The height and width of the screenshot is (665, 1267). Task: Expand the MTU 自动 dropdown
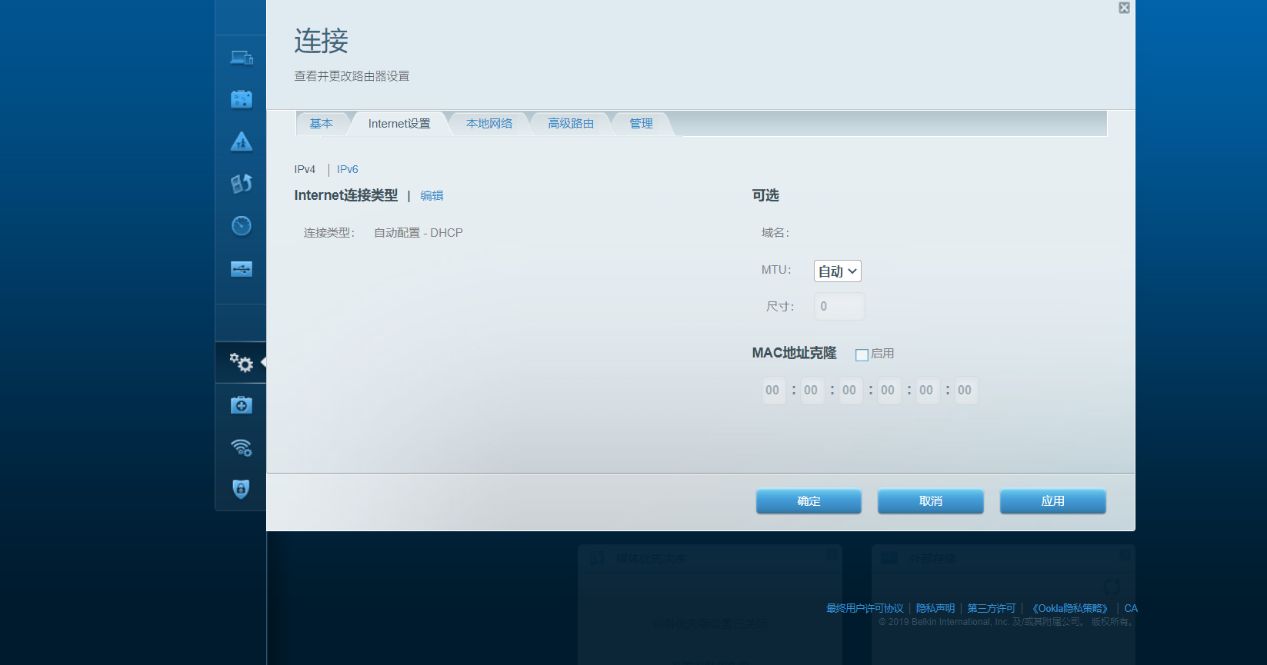837,271
